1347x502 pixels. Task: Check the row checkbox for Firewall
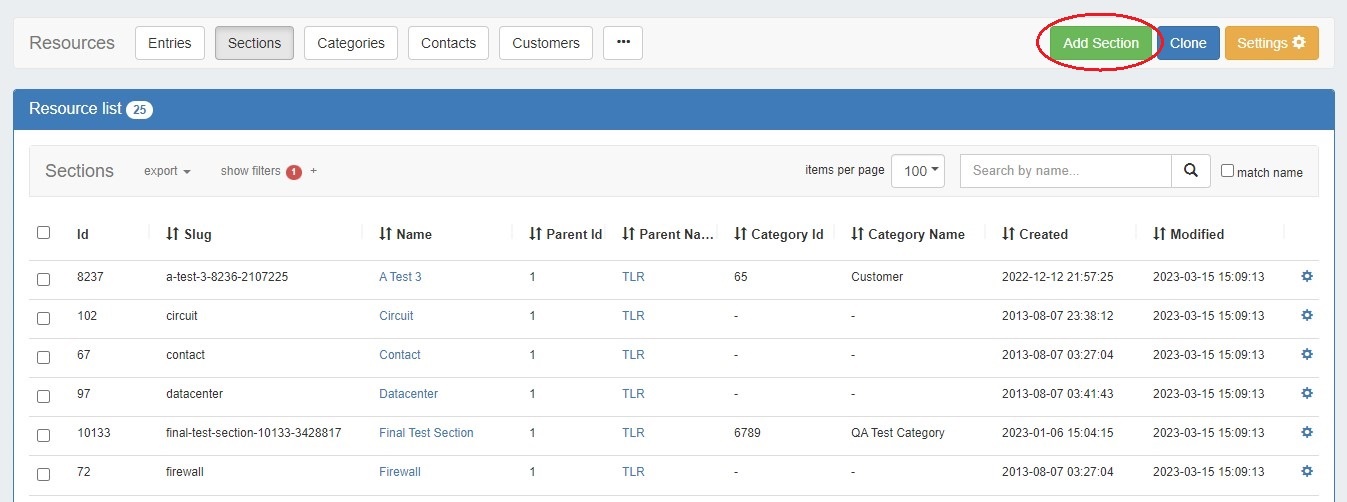point(43,474)
